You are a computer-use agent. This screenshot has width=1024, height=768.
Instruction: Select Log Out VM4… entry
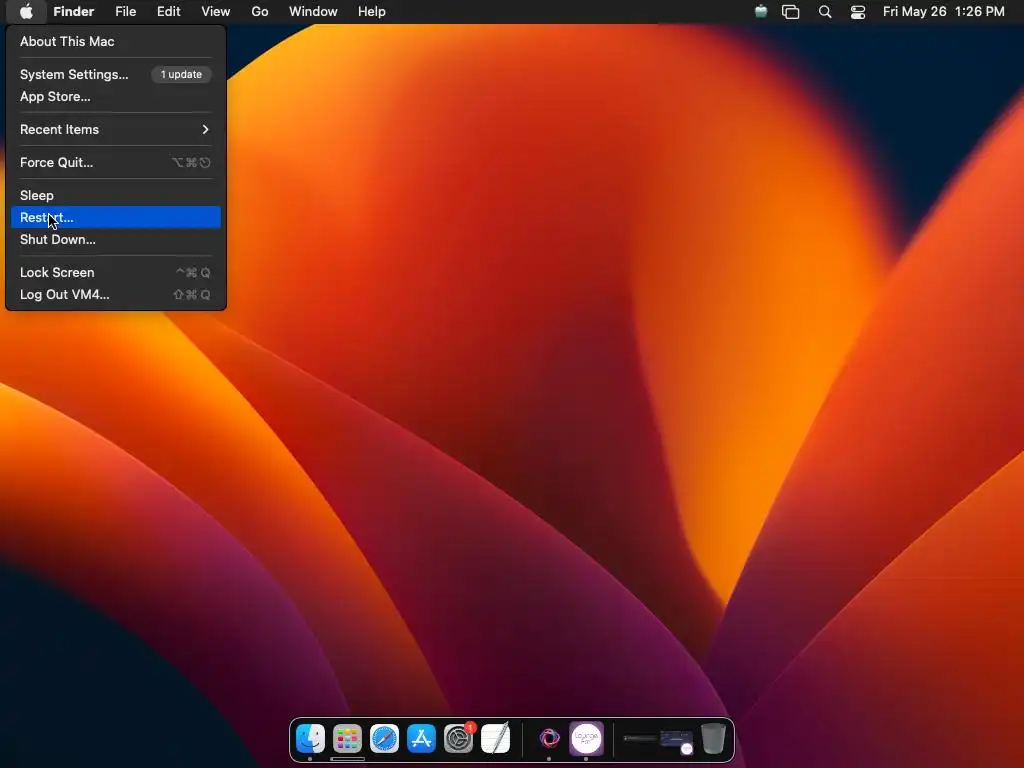[116, 295]
